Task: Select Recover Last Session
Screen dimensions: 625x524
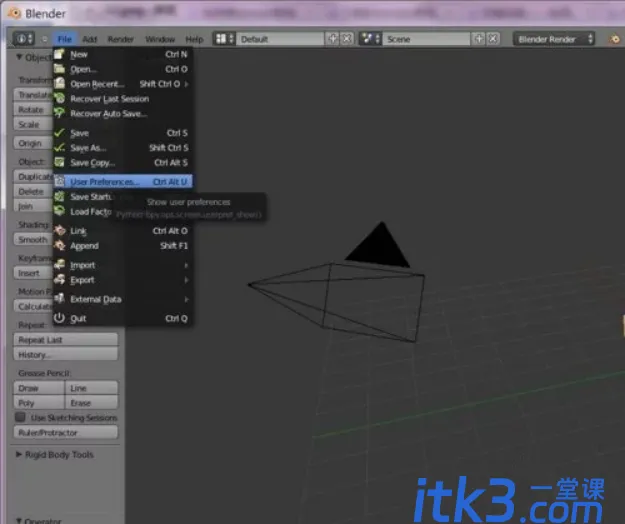Action: point(123,99)
